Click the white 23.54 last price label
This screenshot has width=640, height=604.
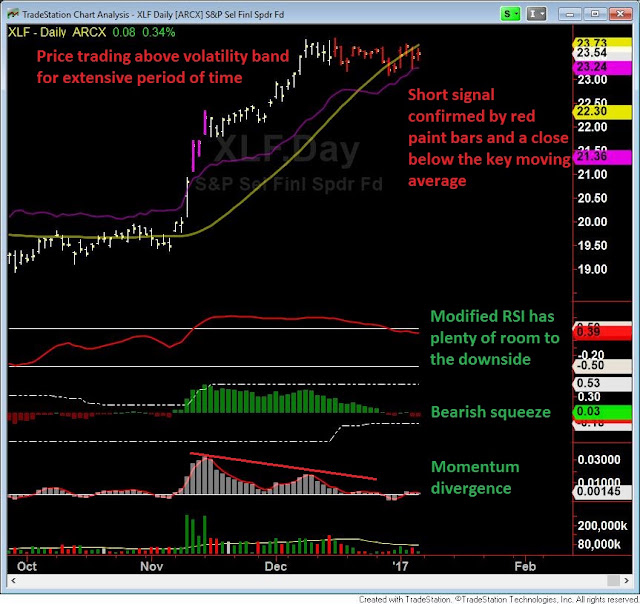[x=602, y=53]
